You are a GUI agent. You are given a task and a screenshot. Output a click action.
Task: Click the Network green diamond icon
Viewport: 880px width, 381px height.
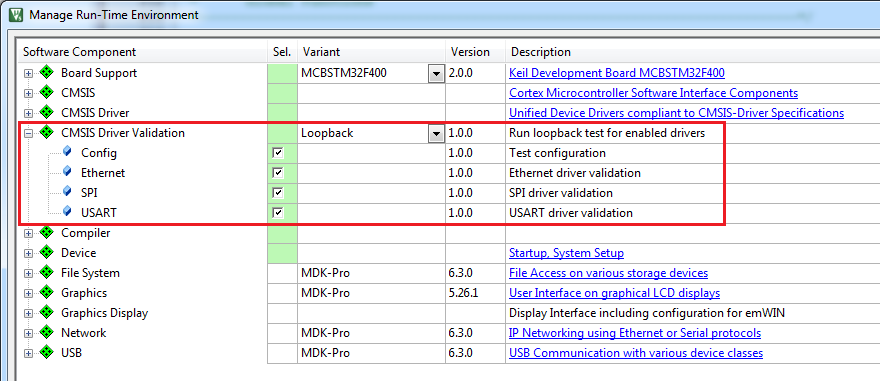click(47, 333)
